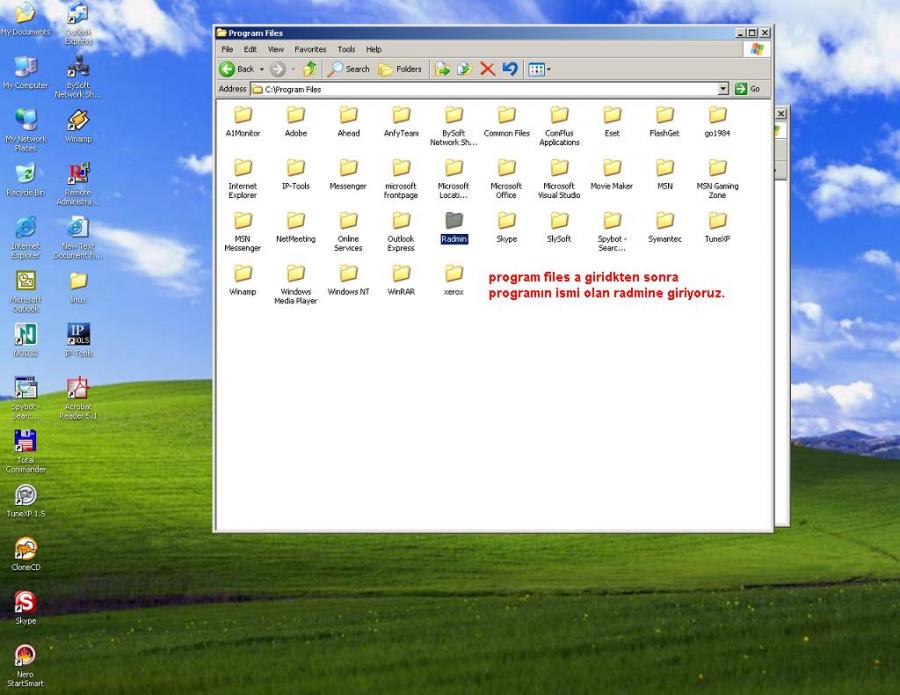
Task: Open the Help menu
Action: 374,49
